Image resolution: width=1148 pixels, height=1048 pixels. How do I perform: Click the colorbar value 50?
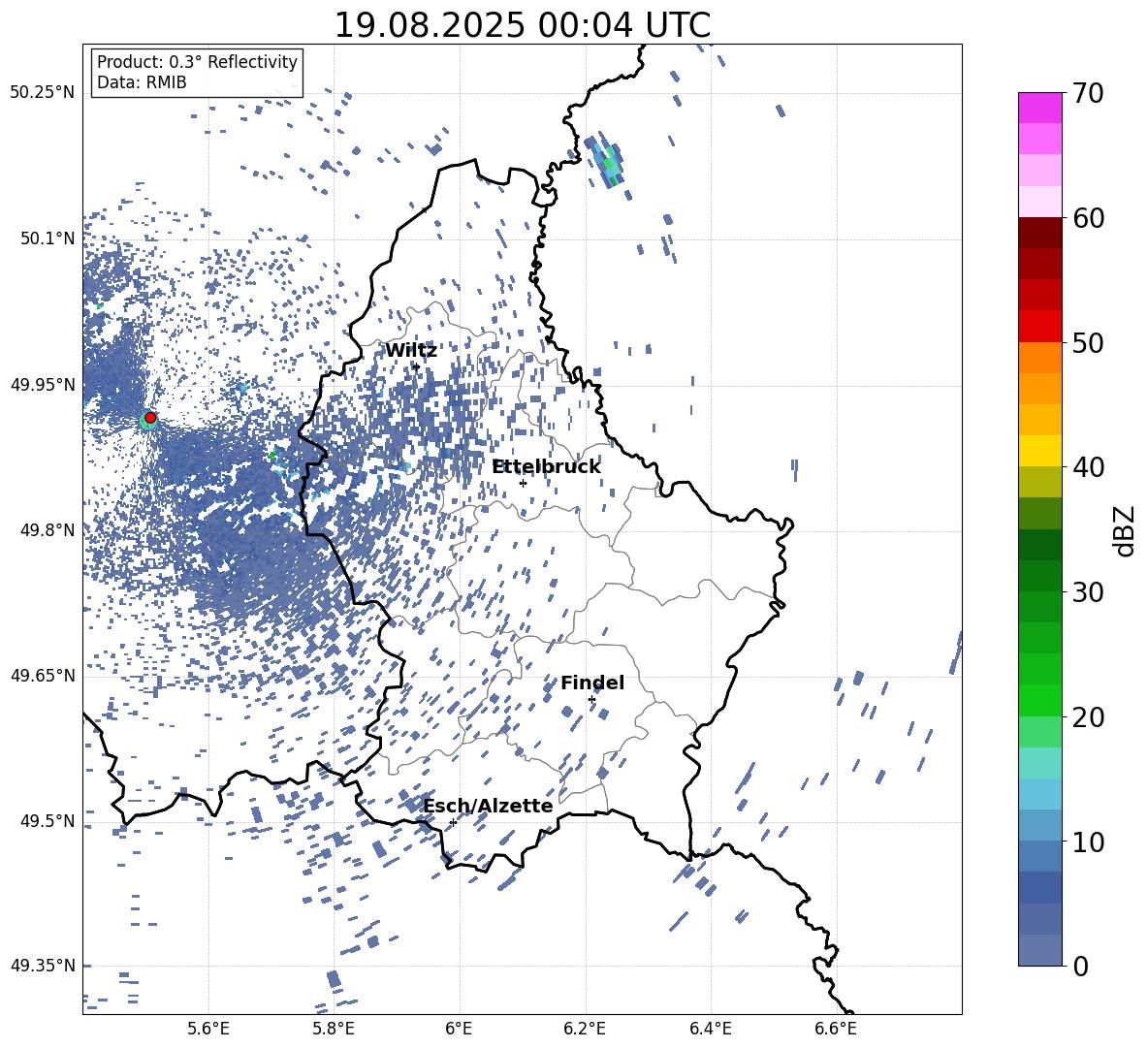pyautogui.click(x=1088, y=342)
